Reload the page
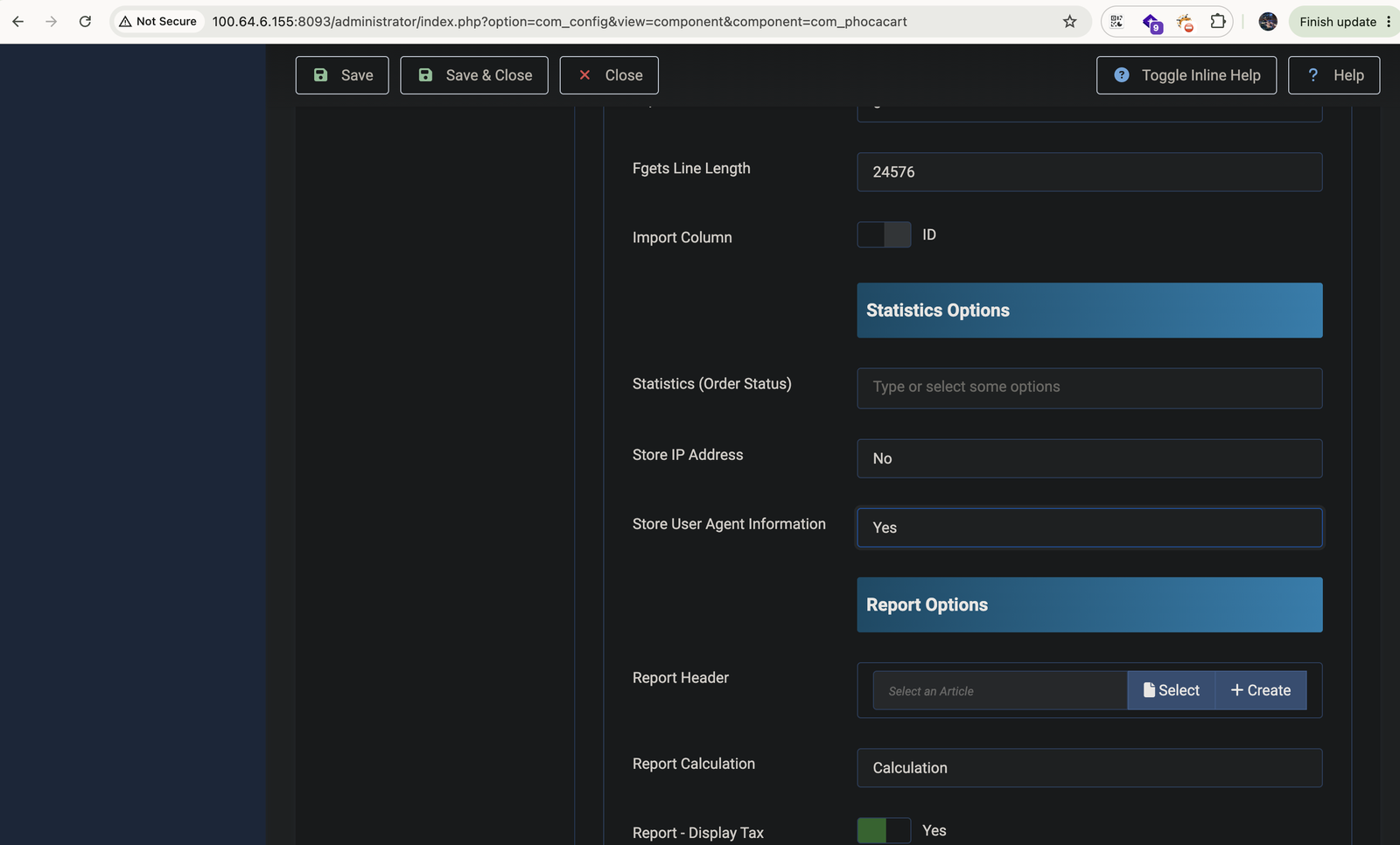 click(x=85, y=22)
